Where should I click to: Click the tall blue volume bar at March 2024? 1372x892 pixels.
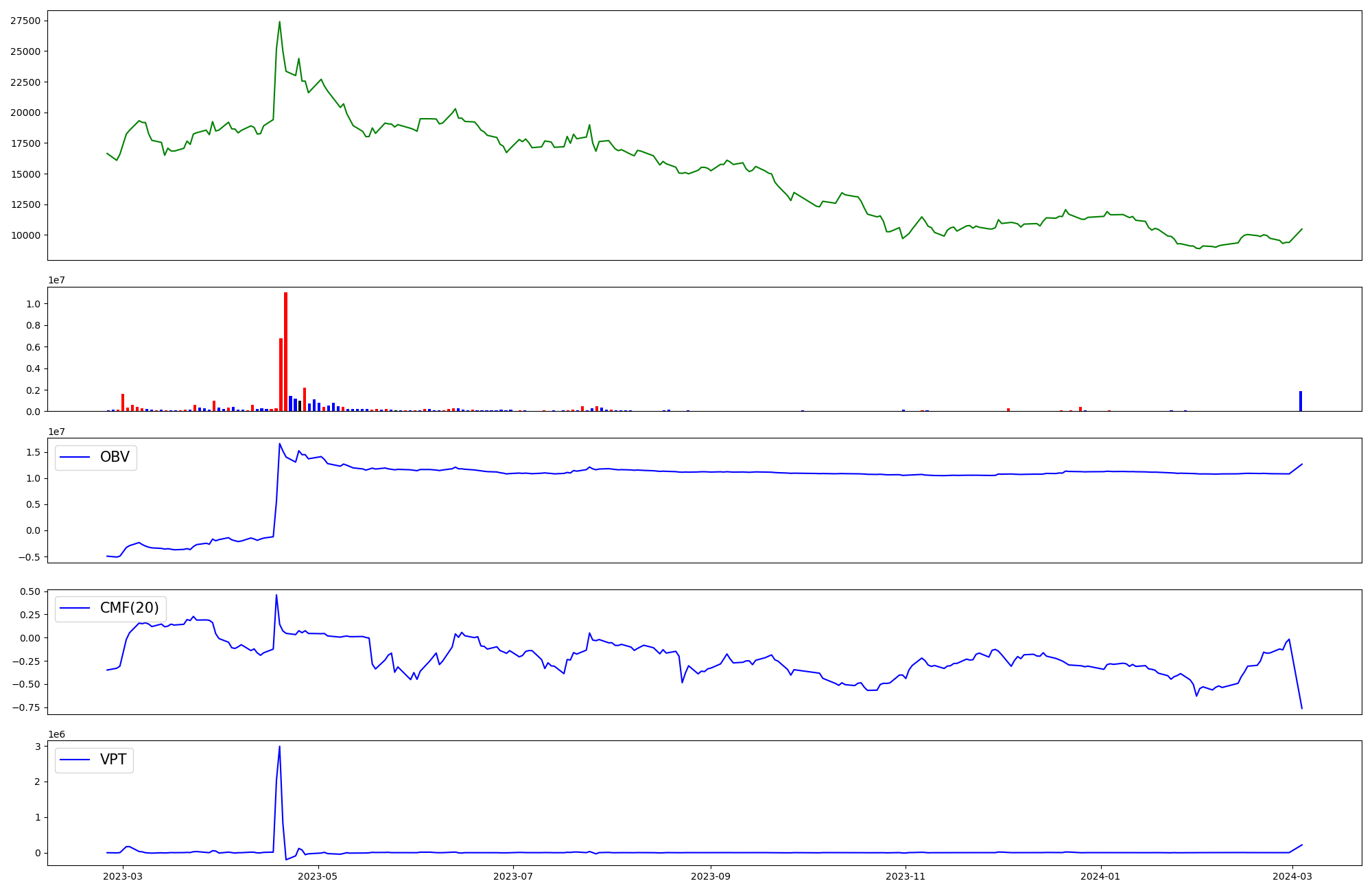pyautogui.click(x=1300, y=401)
